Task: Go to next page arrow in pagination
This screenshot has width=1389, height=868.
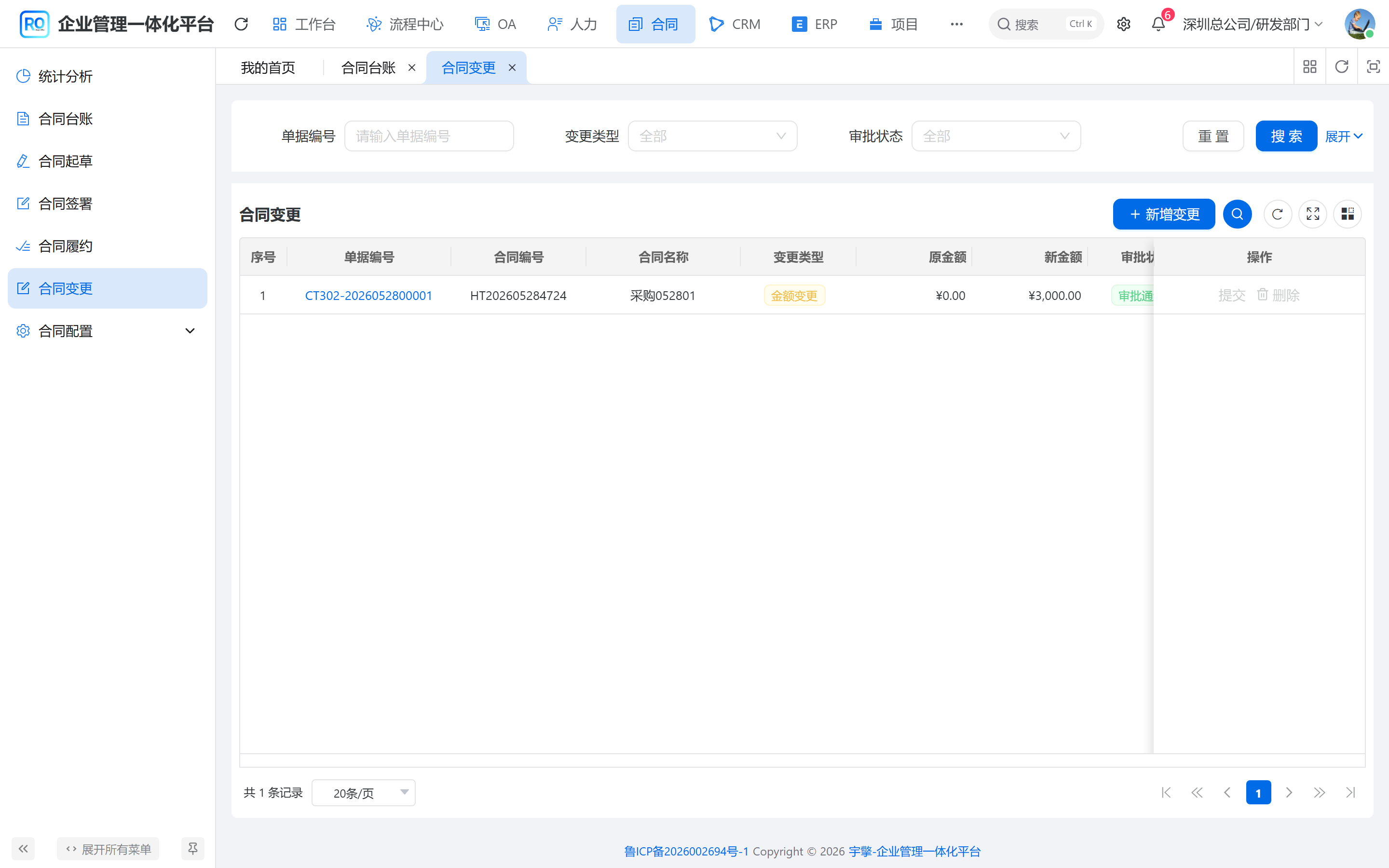Action: click(x=1289, y=793)
